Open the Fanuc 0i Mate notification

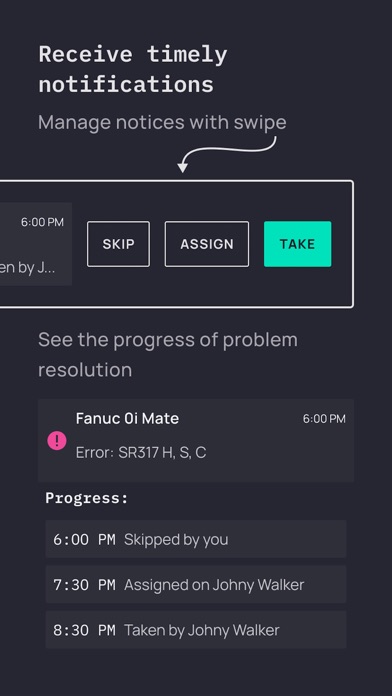(196, 440)
